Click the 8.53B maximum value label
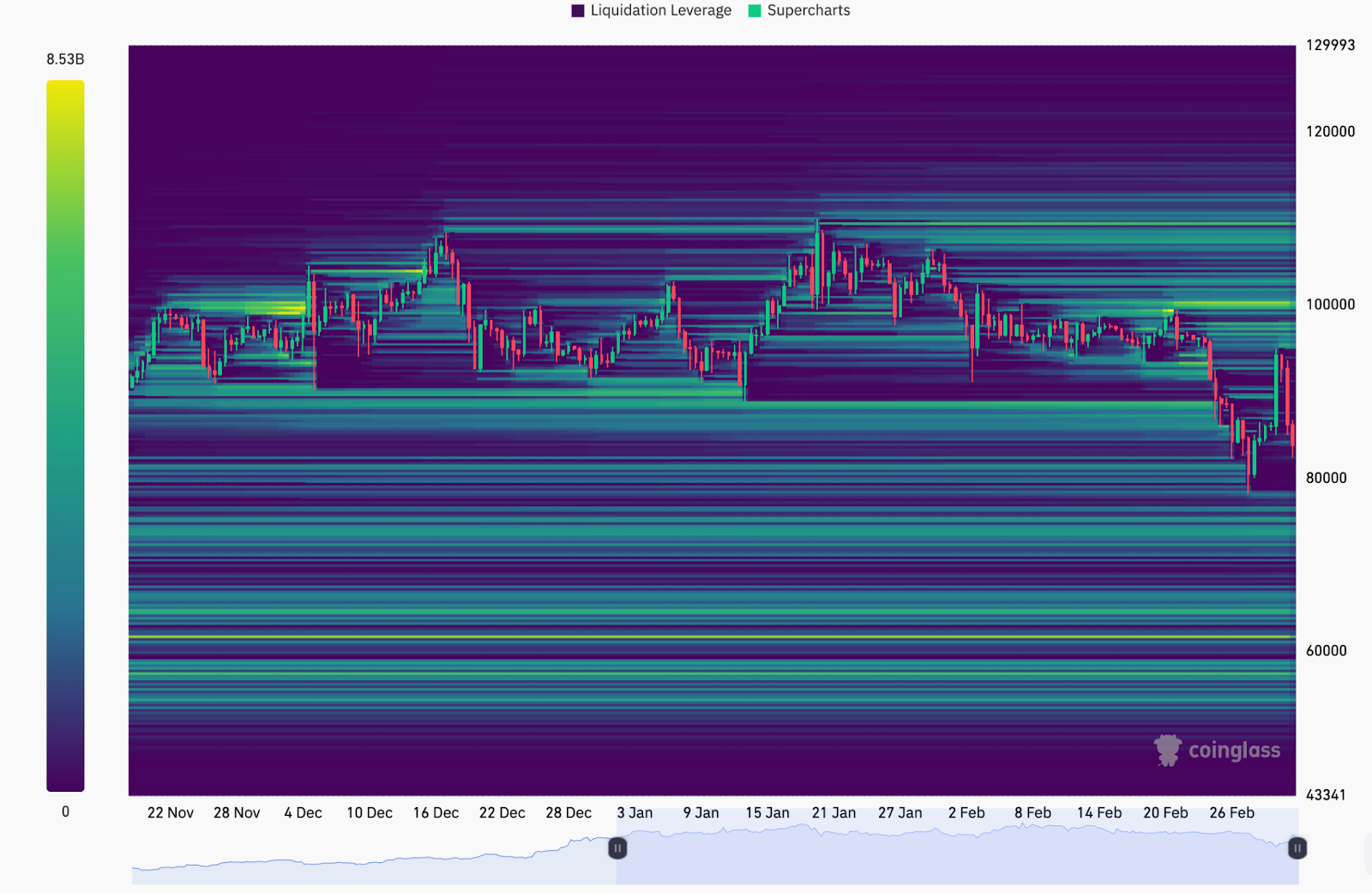 (65, 59)
